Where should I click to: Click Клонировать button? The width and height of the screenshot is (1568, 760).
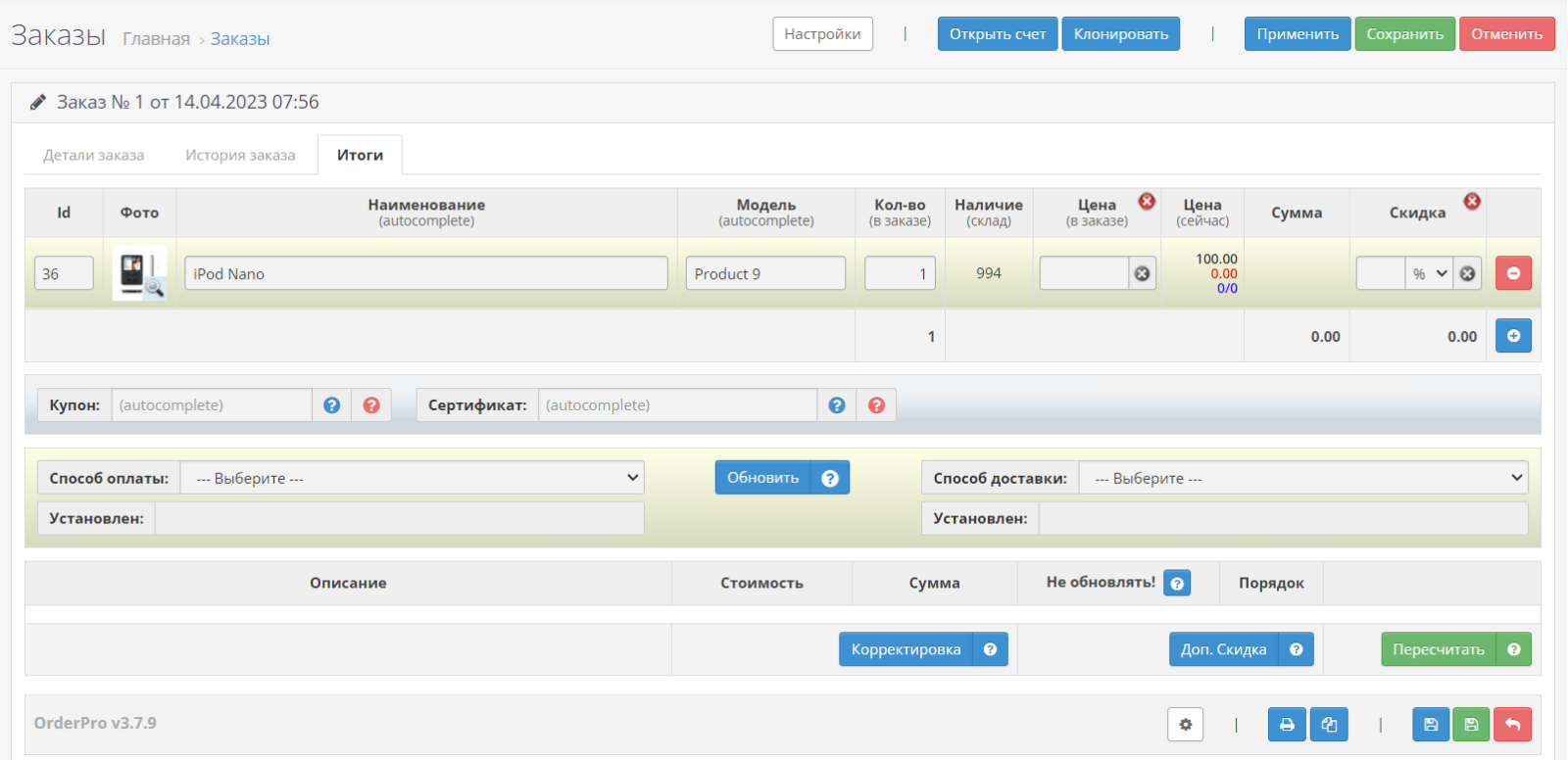pyautogui.click(x=1121, y=34)
